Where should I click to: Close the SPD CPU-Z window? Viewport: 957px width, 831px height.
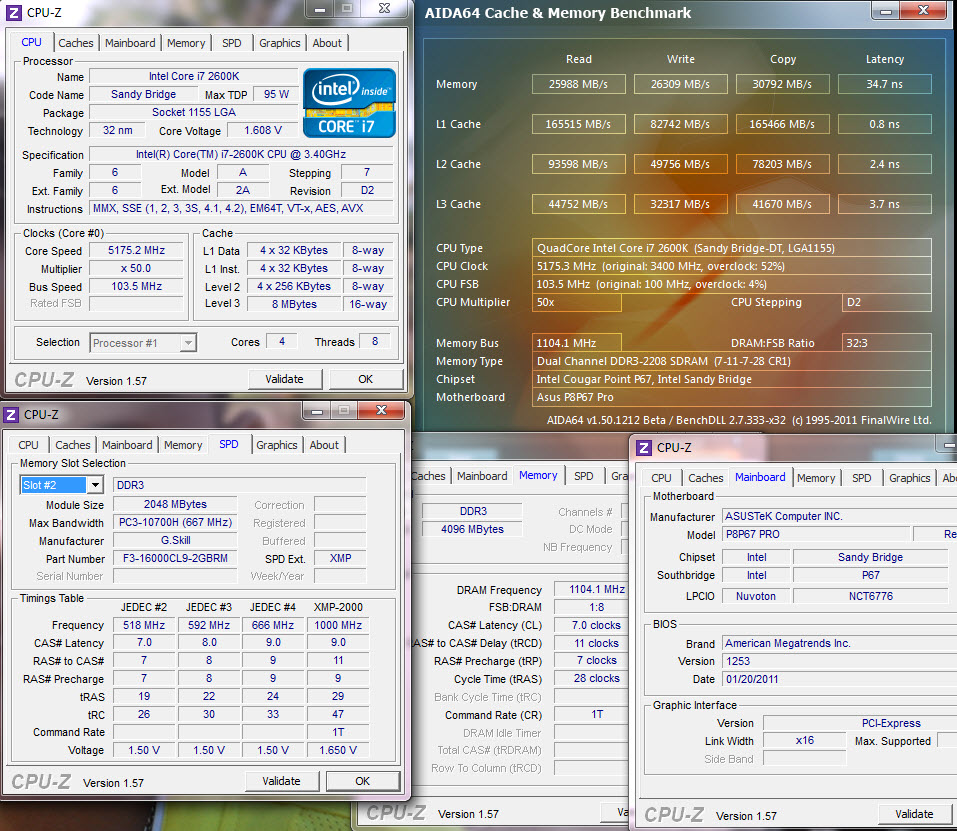pos(381,410)
